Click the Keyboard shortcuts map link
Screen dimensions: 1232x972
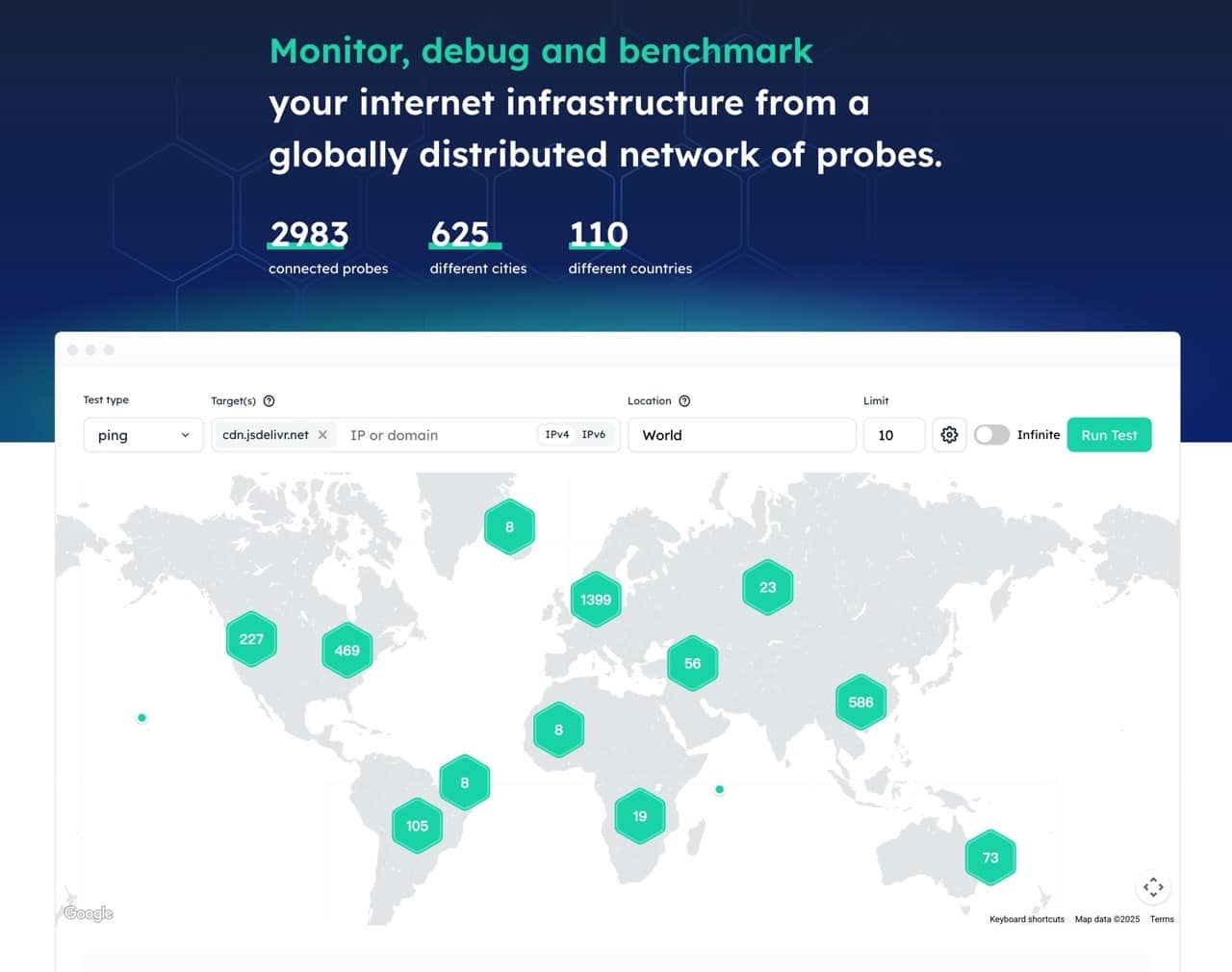tap(1027, 919)
